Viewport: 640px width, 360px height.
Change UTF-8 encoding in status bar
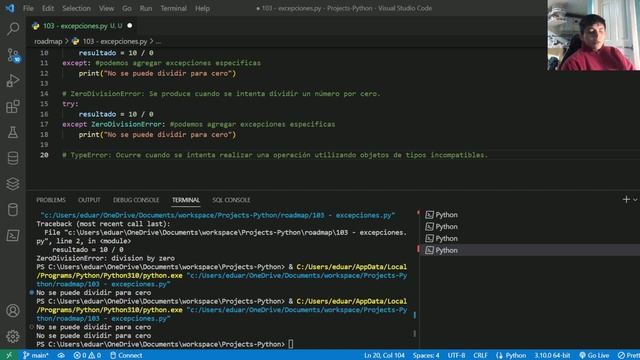pos(456,355)
